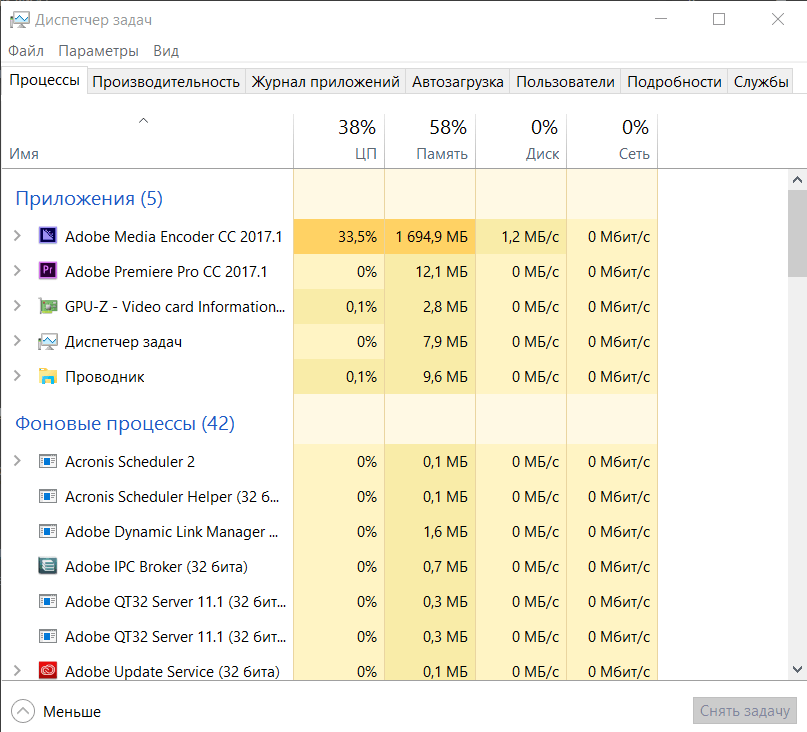
Task: Select the Процессы tab
Action: pos(44,80)
